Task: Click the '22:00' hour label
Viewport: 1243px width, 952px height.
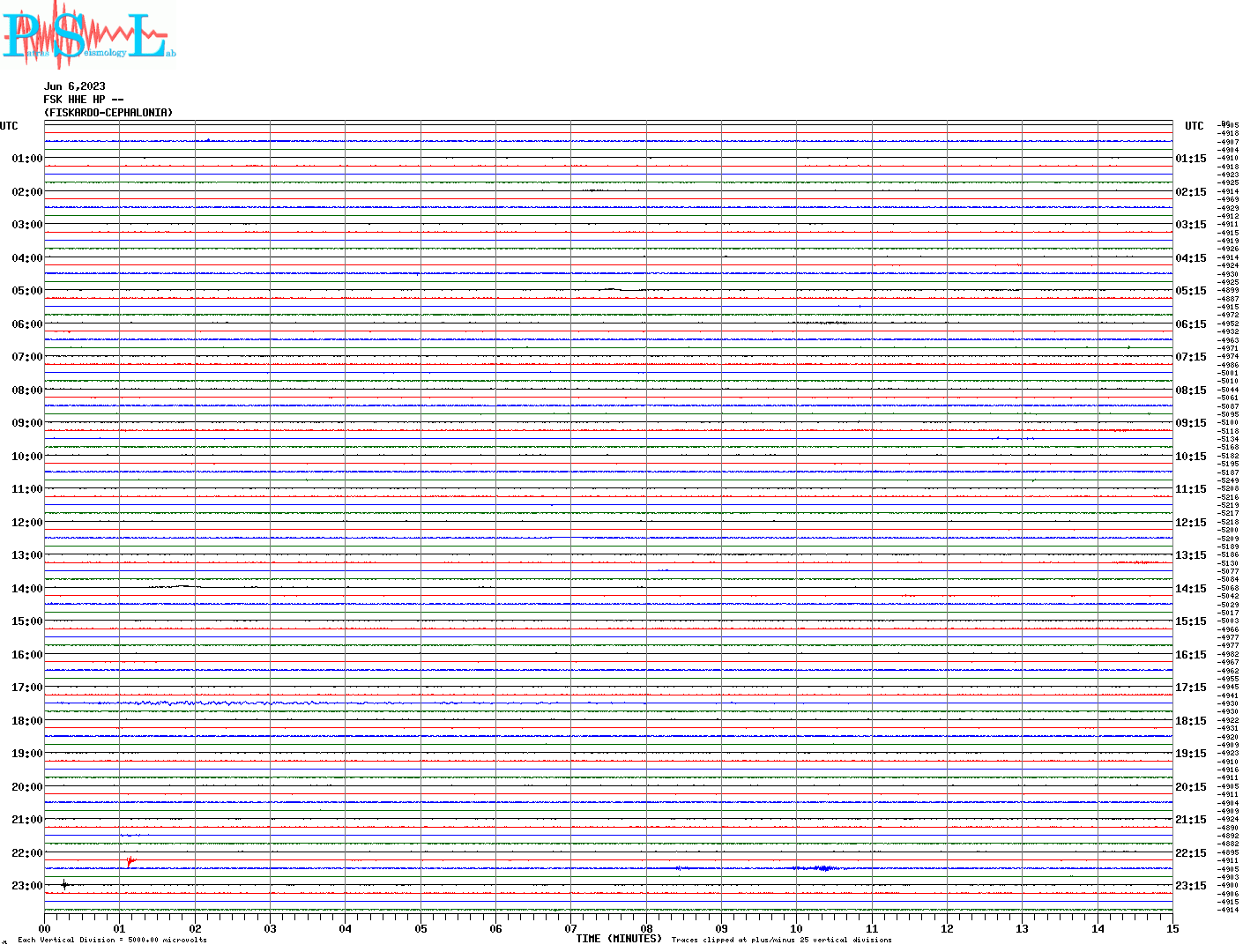Action: [27, 853]
